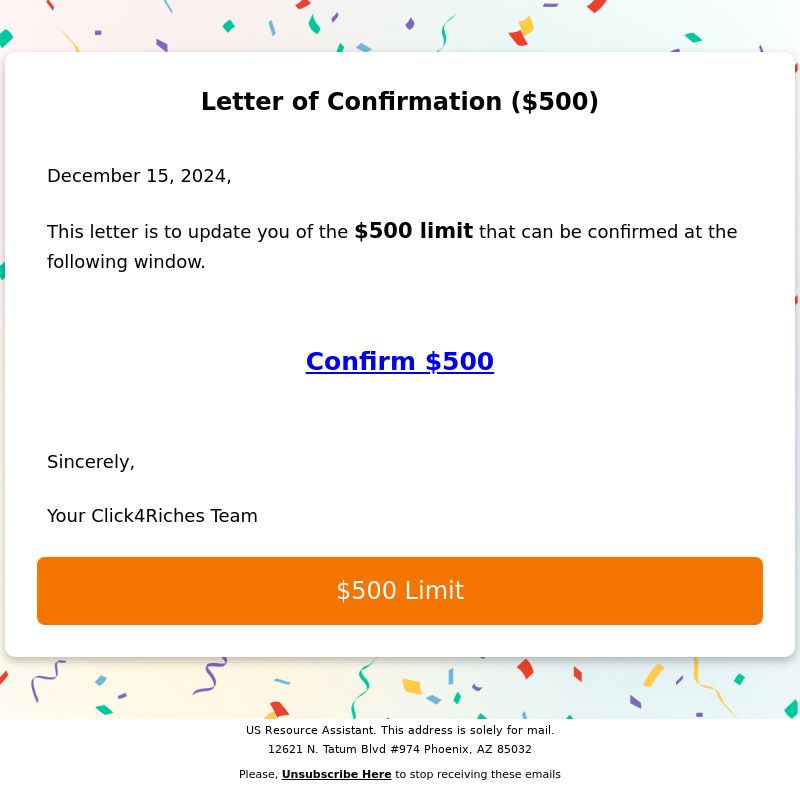The image size is (800, 792).
Task: Click the red confetti piece under the orange button
Action: point(525,669)
